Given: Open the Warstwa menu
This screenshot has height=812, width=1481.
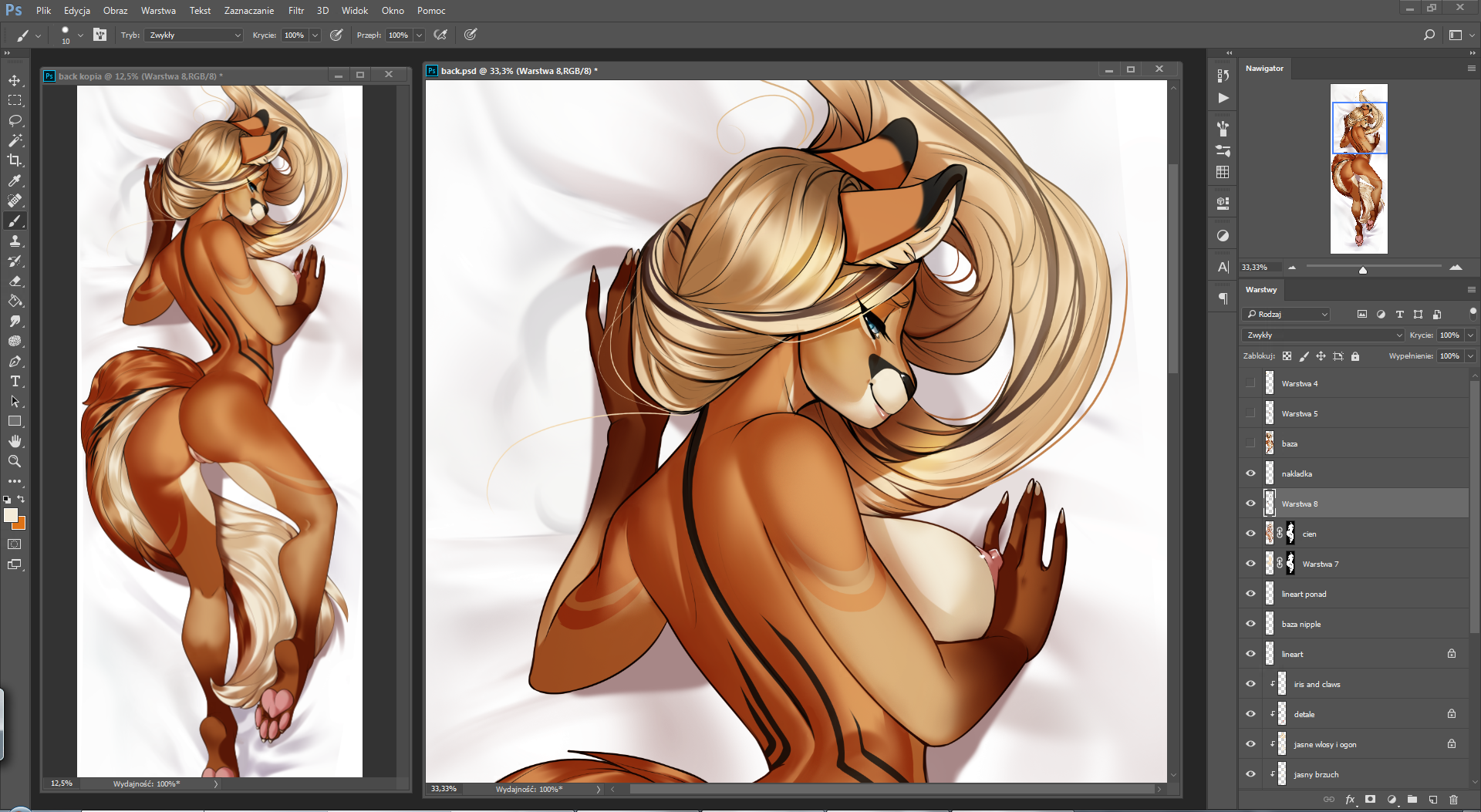Looking at the screenshot, I should click(158, 11).
